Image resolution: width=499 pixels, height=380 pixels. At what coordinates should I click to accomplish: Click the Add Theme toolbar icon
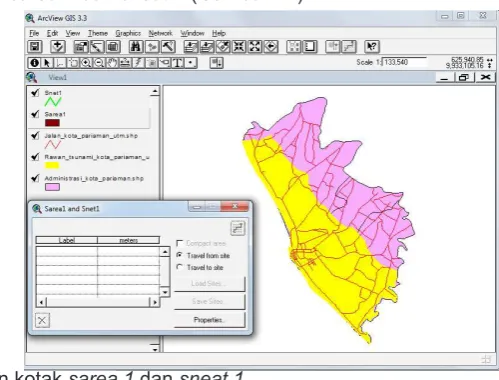[58, 47]
